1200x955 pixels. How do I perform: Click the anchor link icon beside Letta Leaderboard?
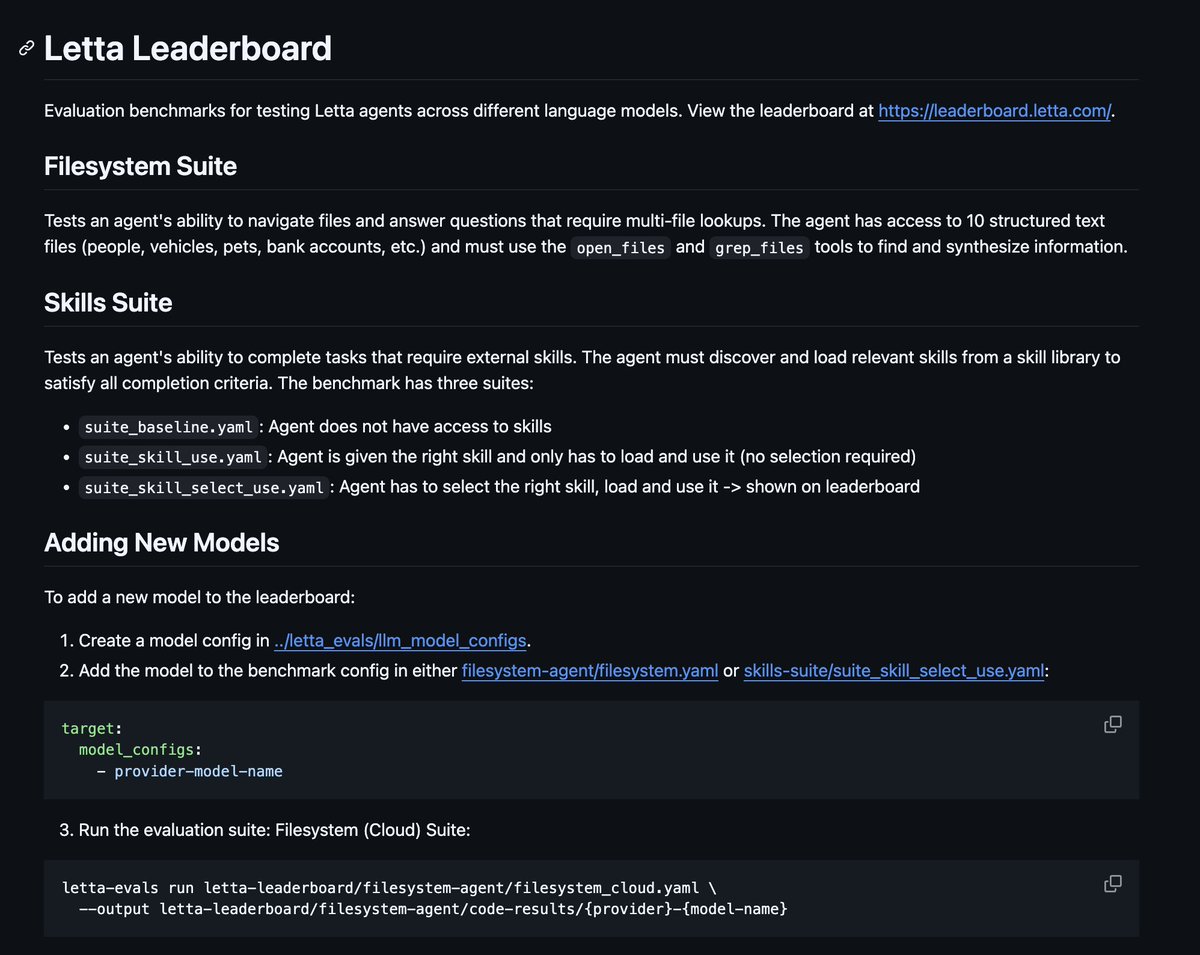point(27,49)
